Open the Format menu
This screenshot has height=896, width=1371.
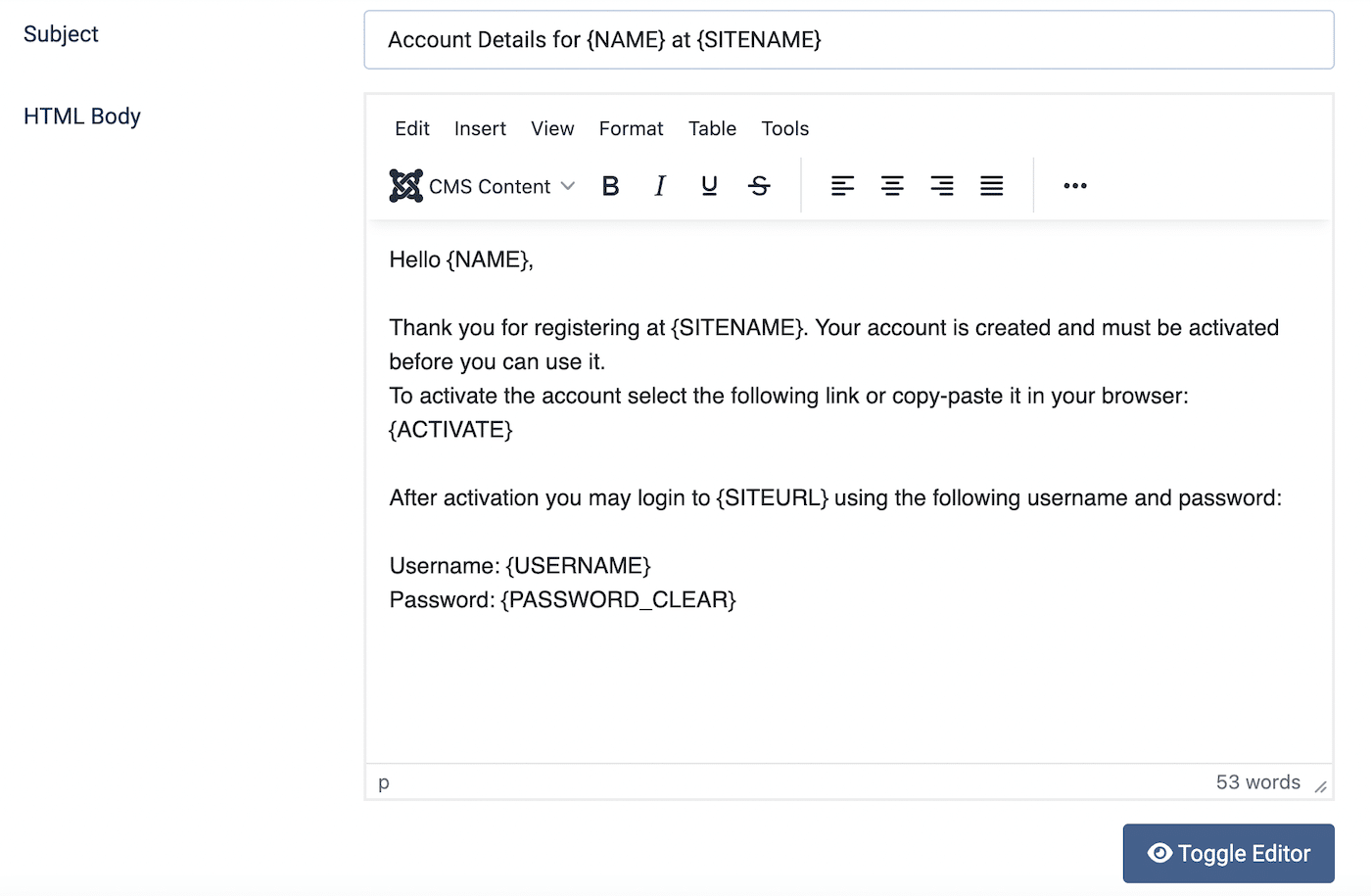pos(630,128)
